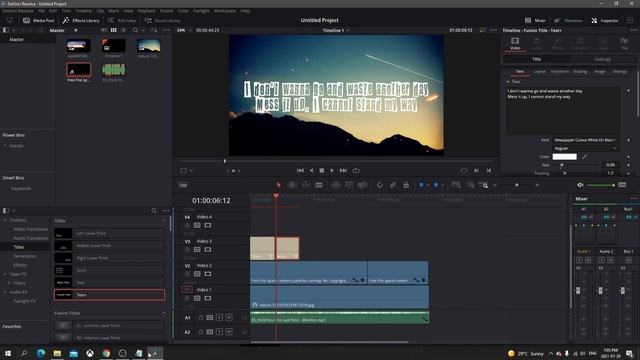Select the second beige Text+ clip on Video 3
640x360 pixels.
[x=287, y=248]
